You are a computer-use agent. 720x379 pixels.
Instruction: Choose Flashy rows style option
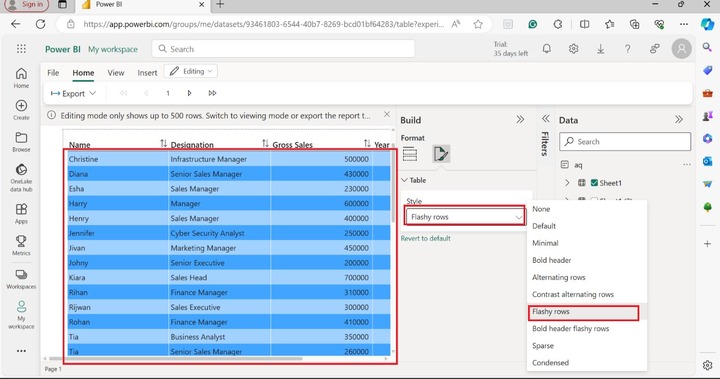587,312
